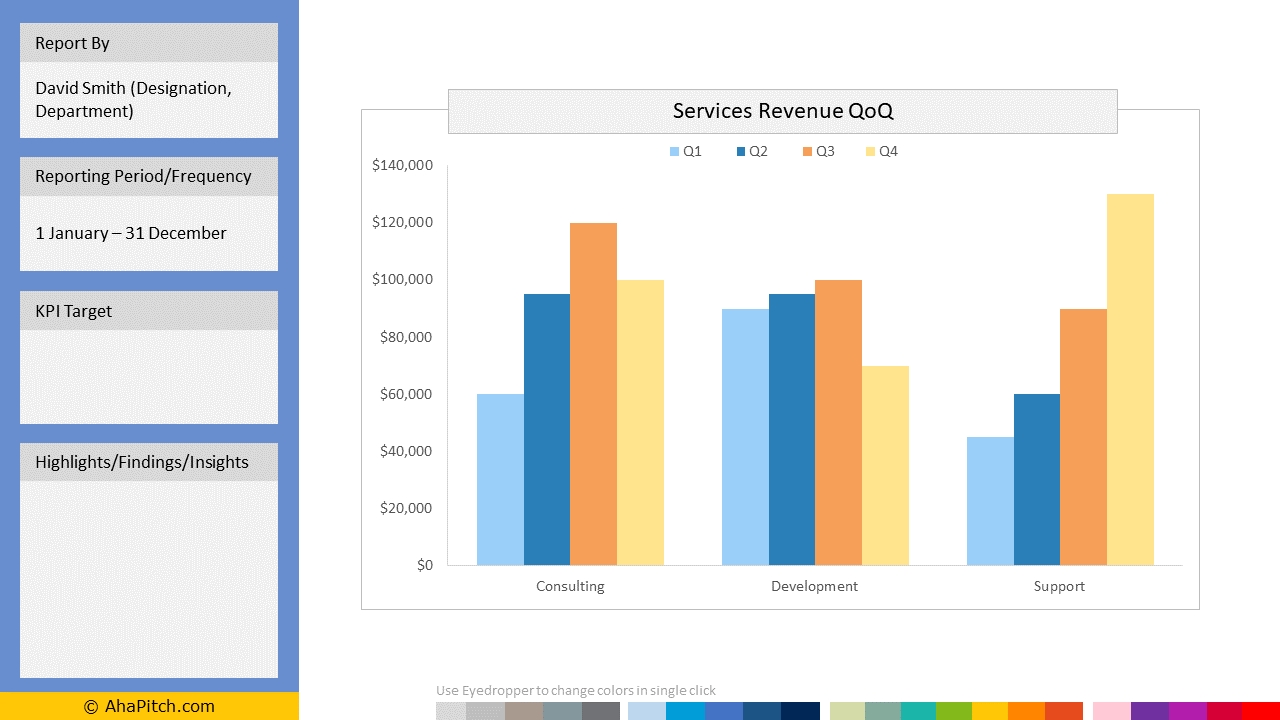The width and height of the screenshot is (1280, 720).
Task: Select the Consulting Q4 bar
Action: tap(640, 422)
